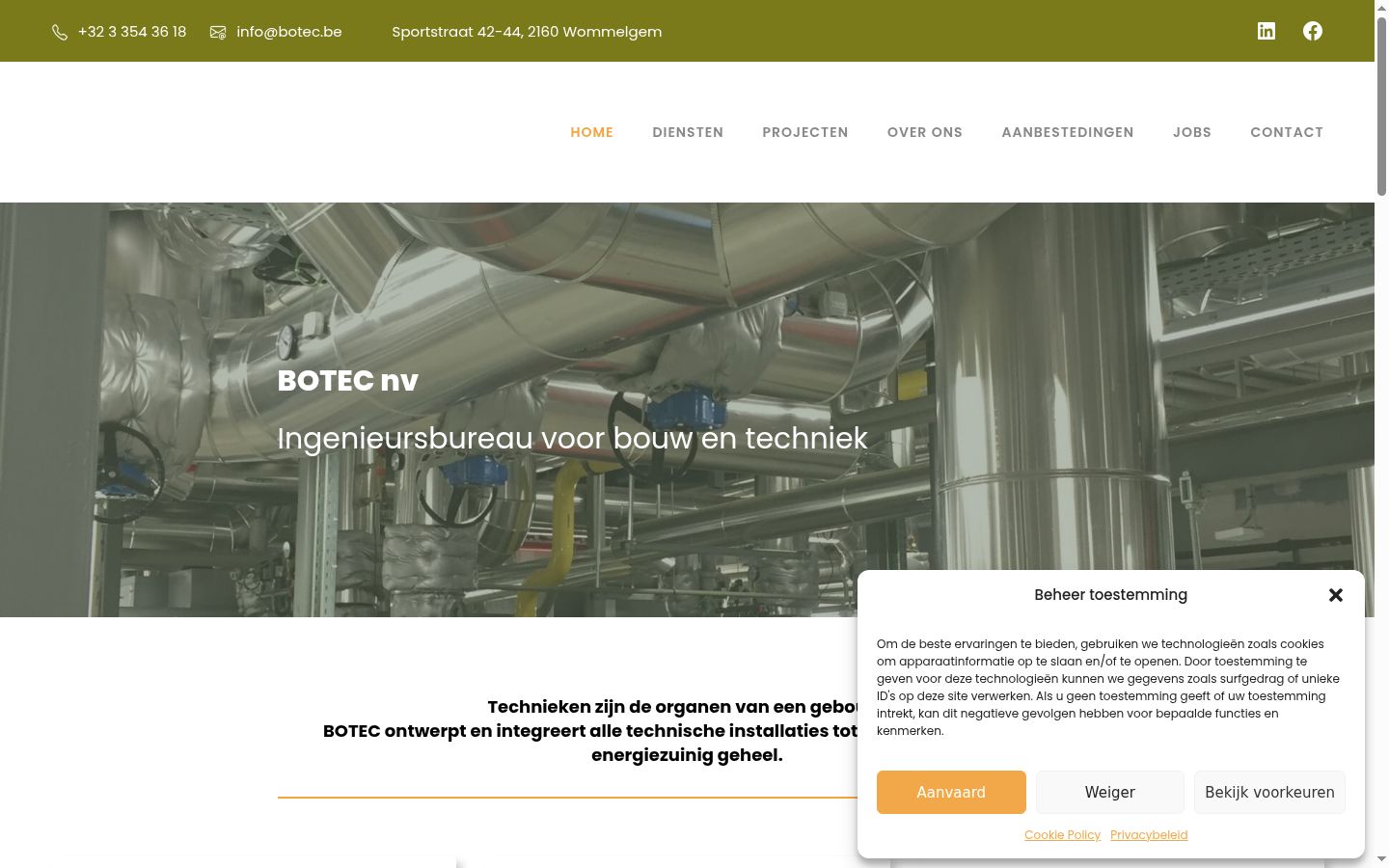Open the LinkedIn social icon
Screen dimensions: 1389x868
1266,31
